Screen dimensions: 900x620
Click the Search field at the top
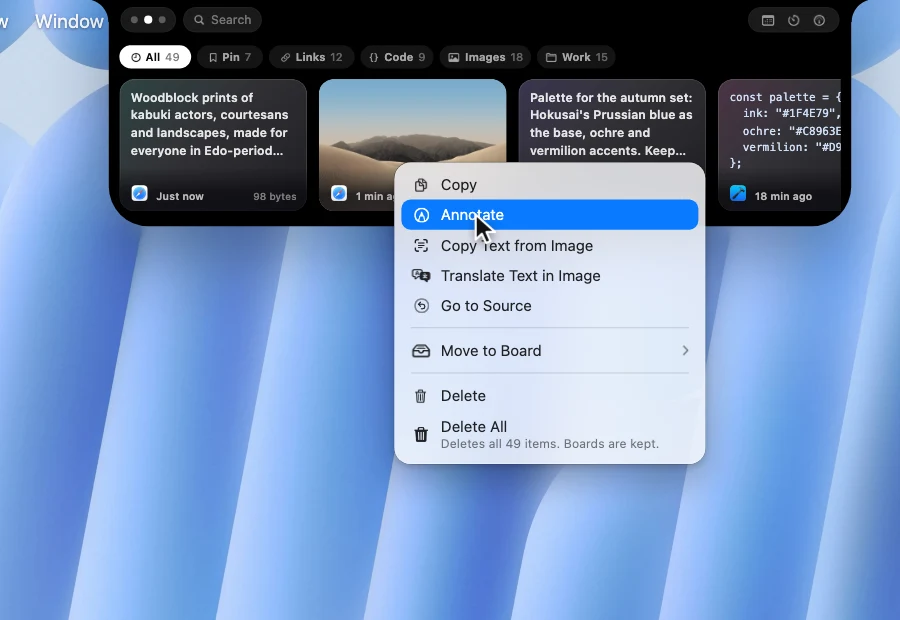[x=222, y=20]
